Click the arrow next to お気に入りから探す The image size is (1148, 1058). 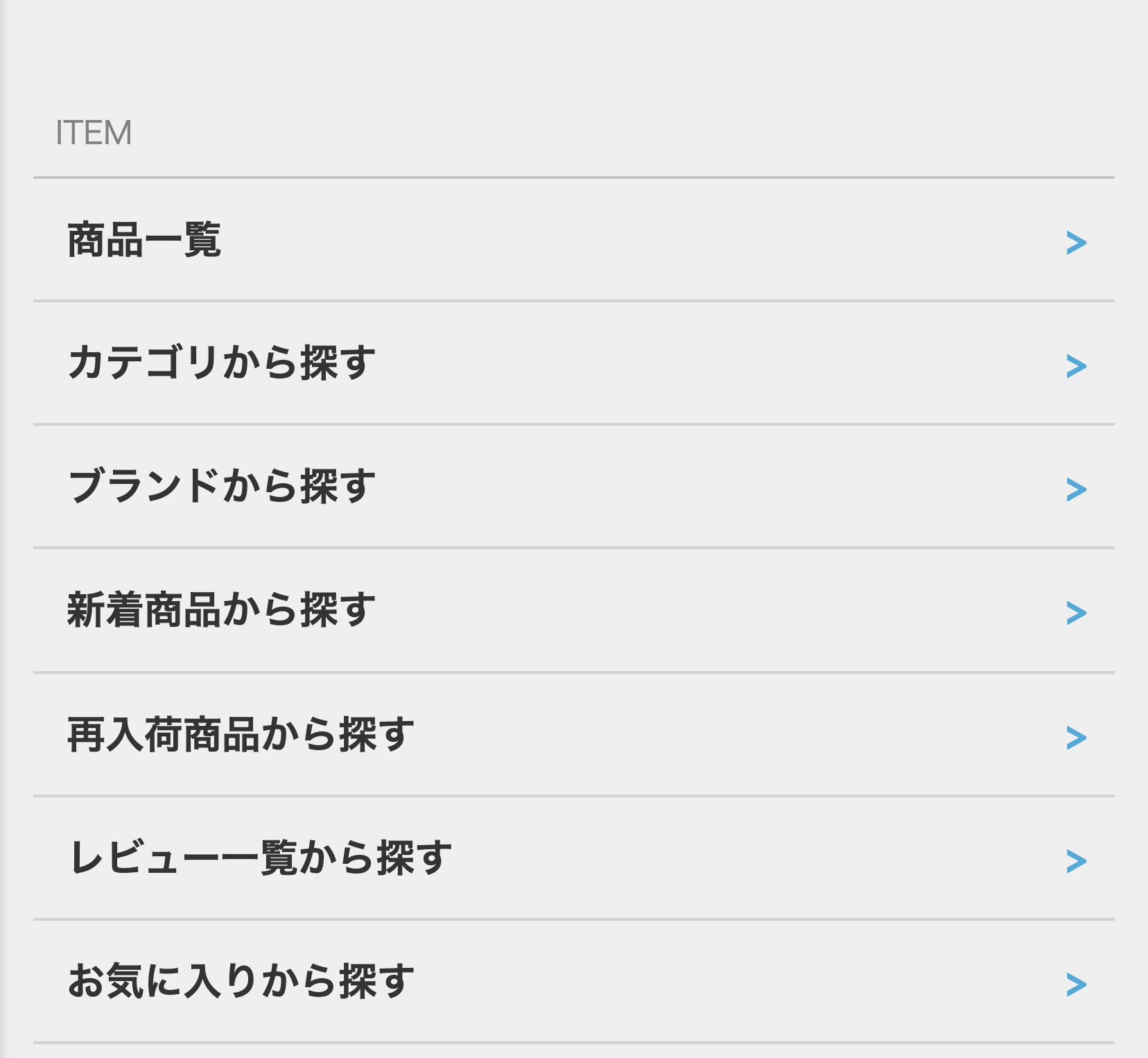click(x=1076, y=985)
